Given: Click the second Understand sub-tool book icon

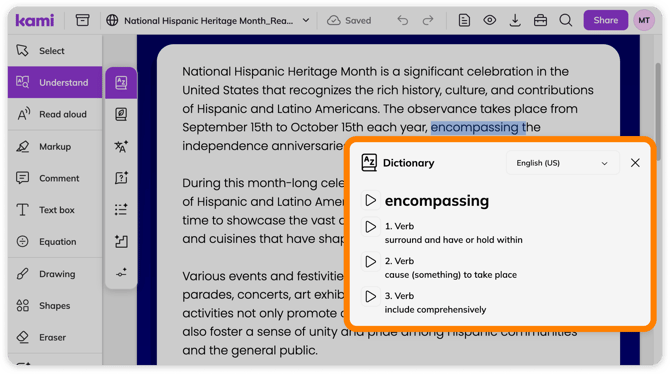Looking at the screenshot, I should click(121, 114).
